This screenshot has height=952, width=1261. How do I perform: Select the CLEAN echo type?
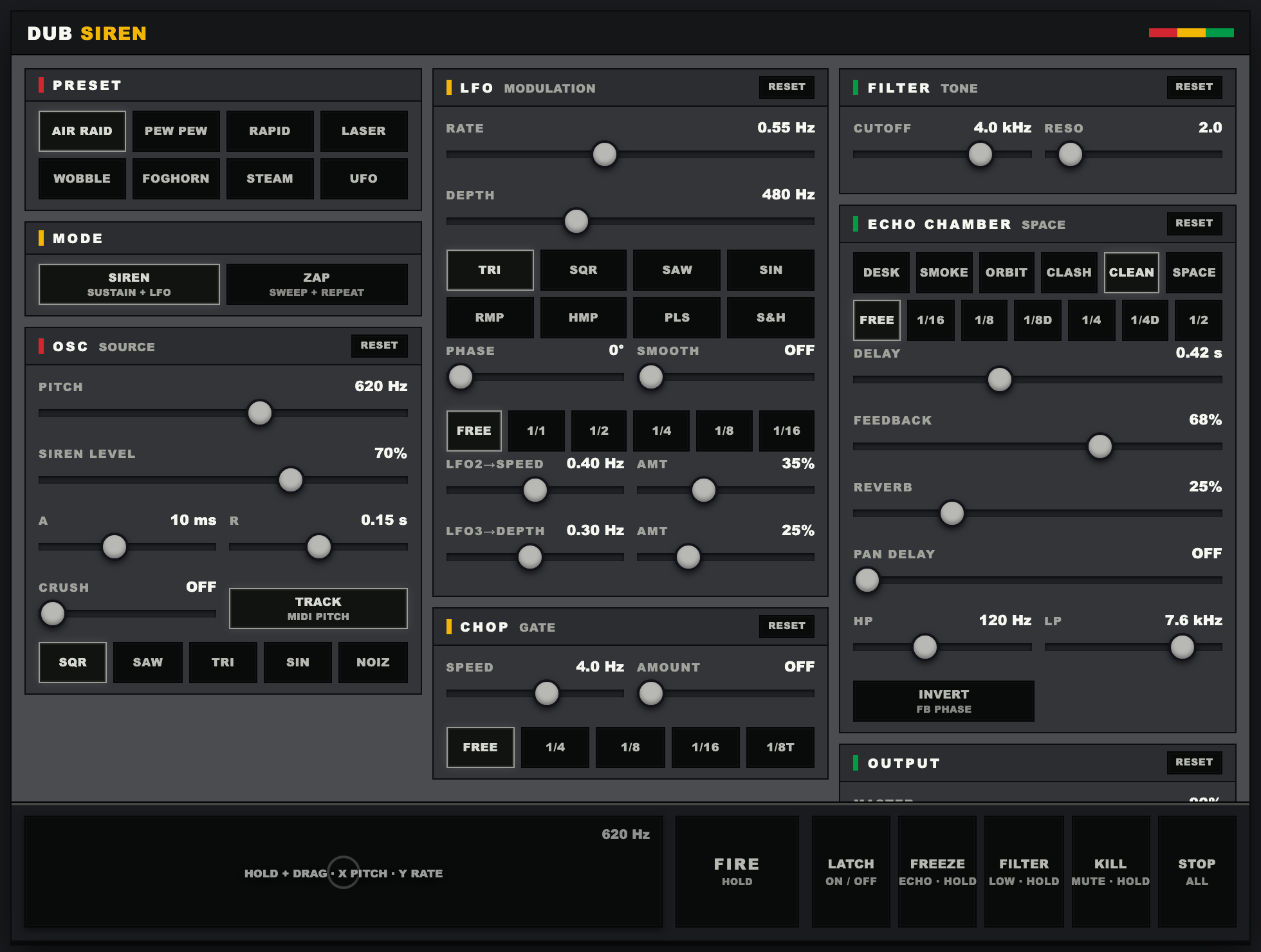point(1132,273)
